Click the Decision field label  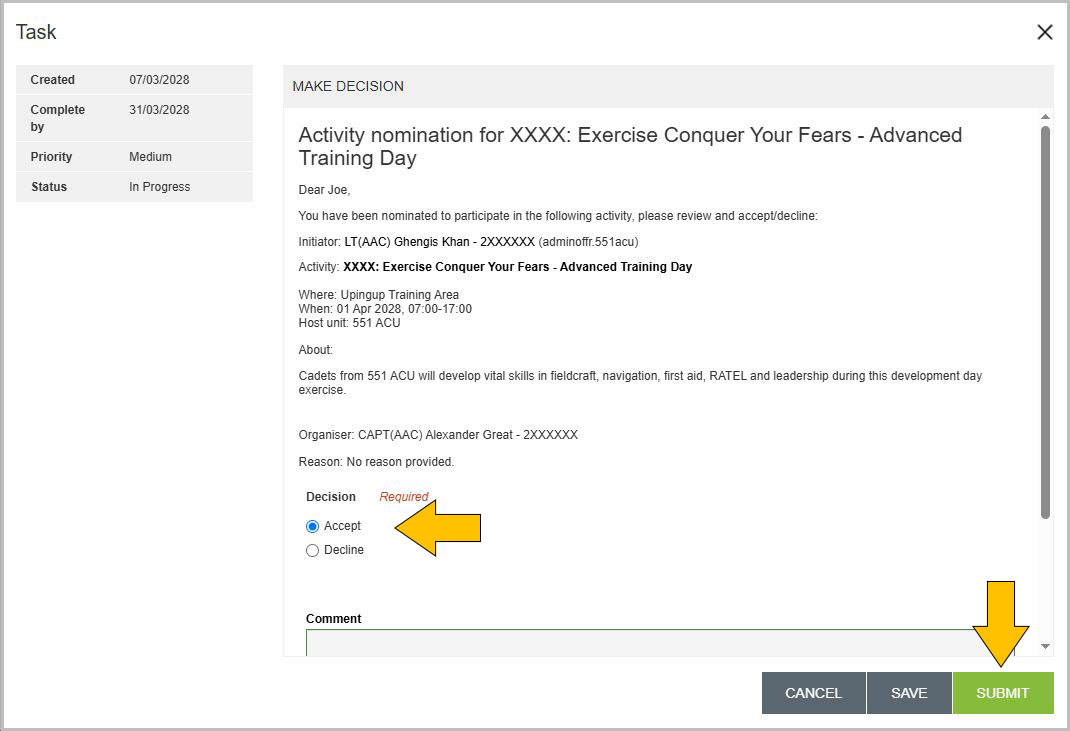[x=331, y=497]
